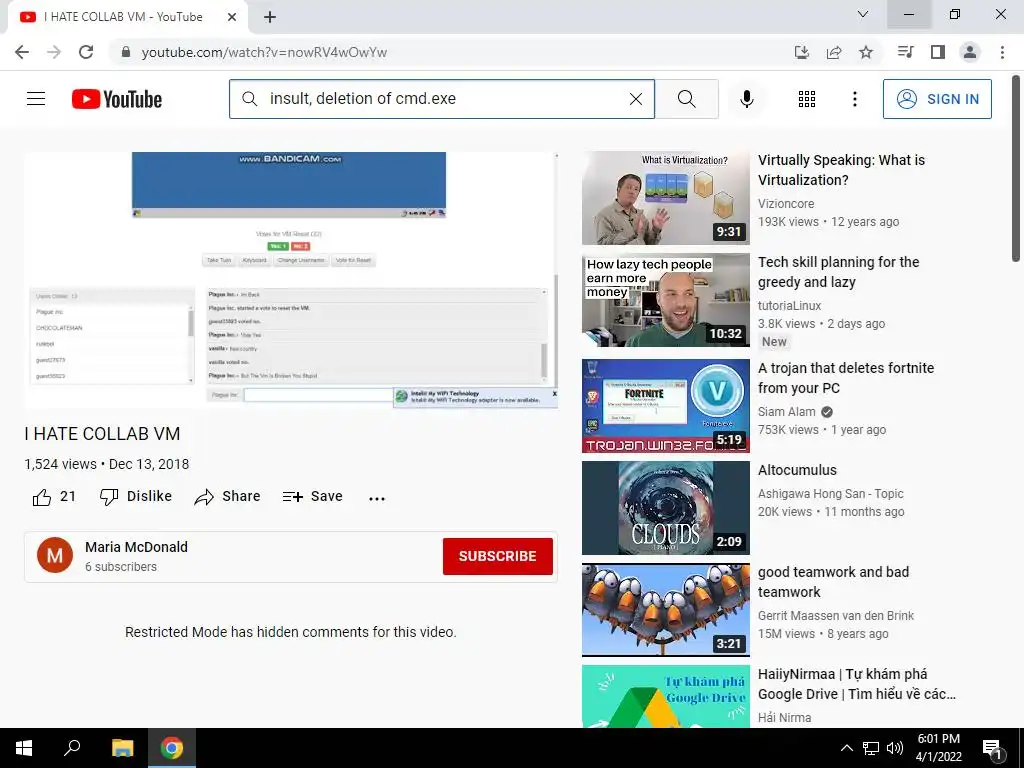Image resolution: width=1024 pixels, height=768 pixels.
Task: Open the What is Virtualization thumbnail
Action: 665,198
